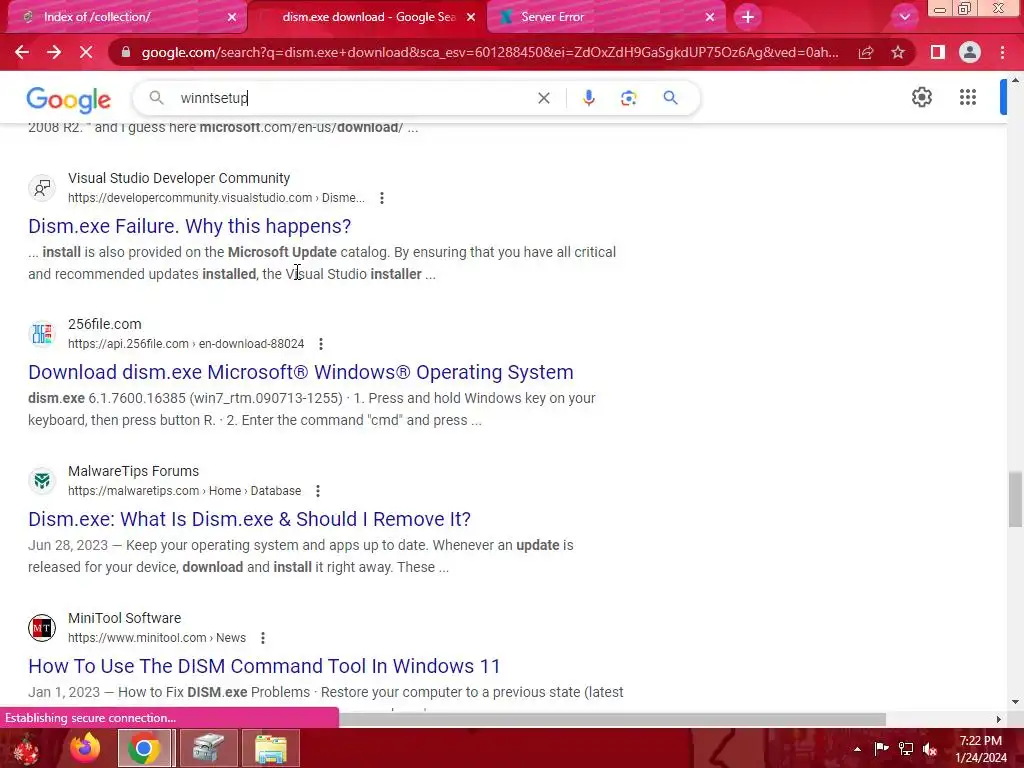
Task: Open Dism.exe: What Is Dism.exe result
Action: coord(249,519)
